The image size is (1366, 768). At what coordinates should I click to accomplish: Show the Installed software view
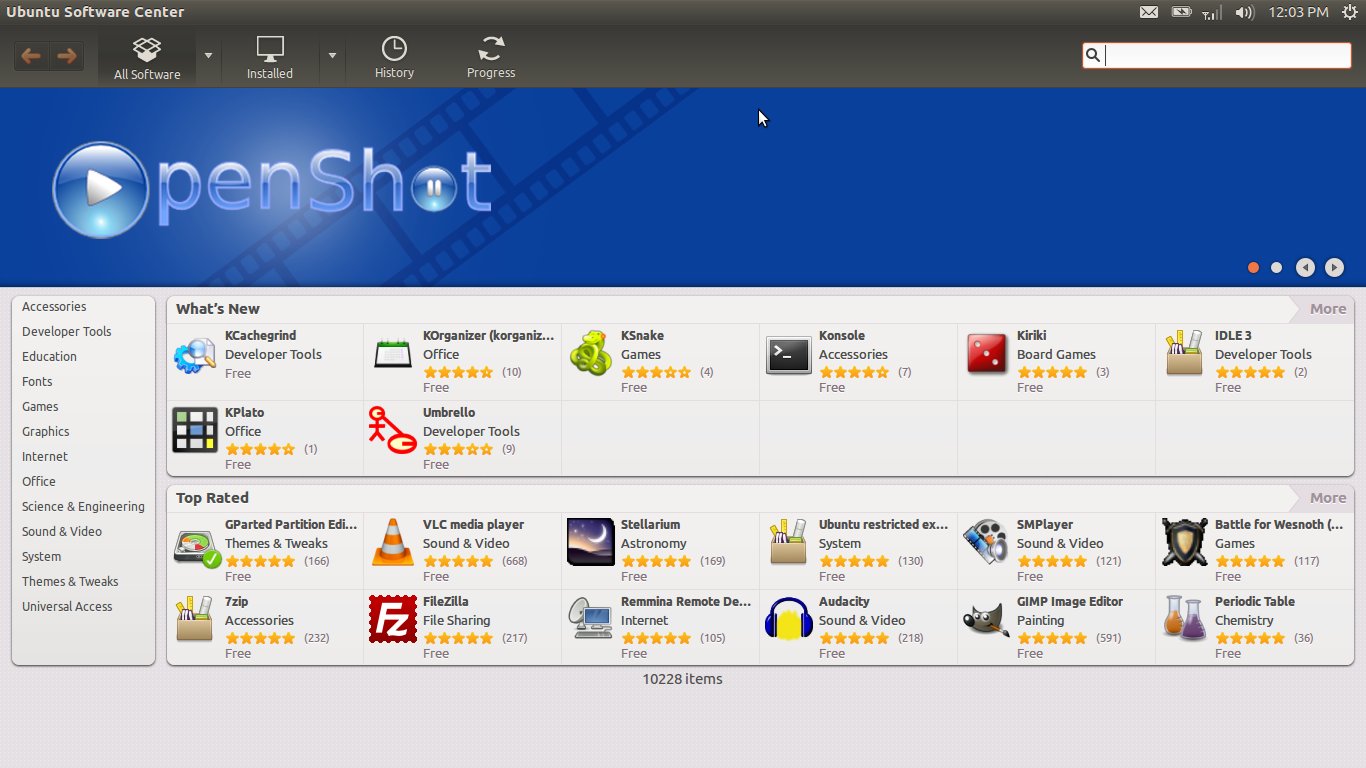click(x=270, y=58)
